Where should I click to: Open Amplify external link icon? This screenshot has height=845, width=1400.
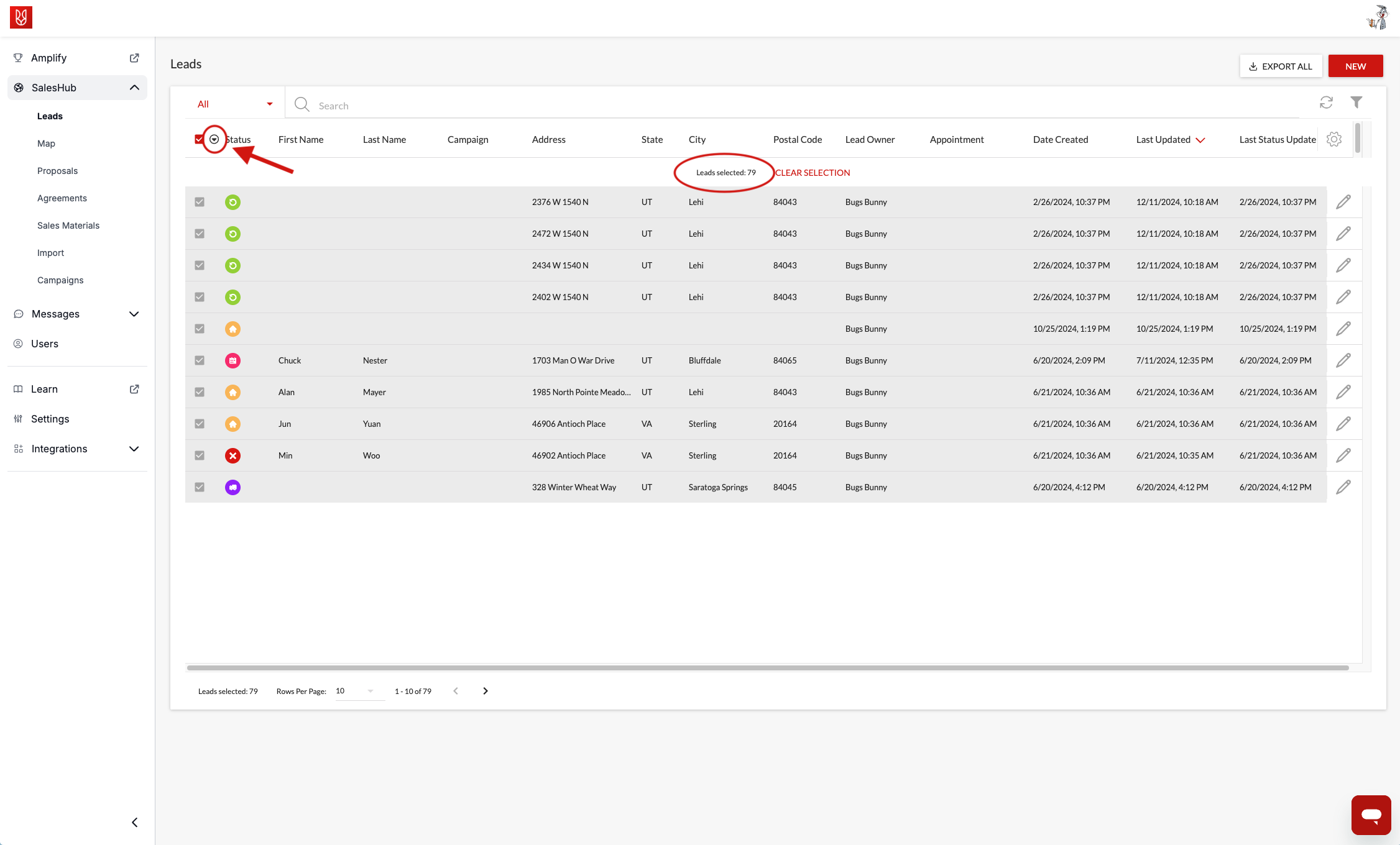coord(134,58)
